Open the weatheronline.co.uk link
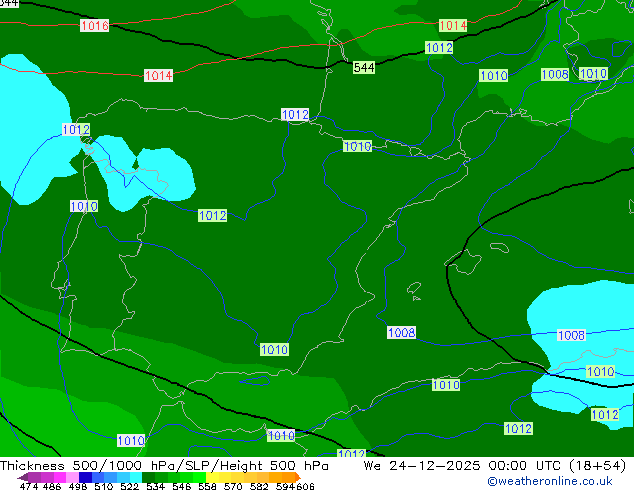634x490 pixels. (x=550, y=481)
